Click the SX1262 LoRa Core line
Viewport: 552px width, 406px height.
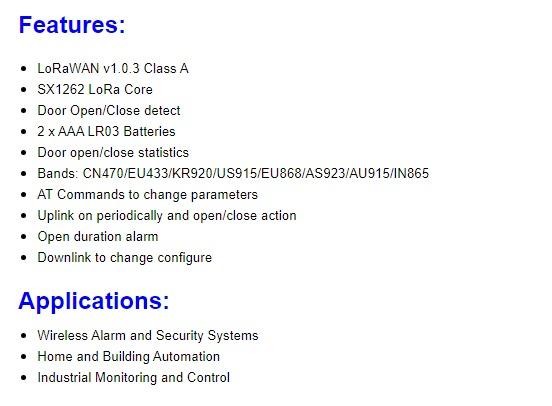pos(95,89)
